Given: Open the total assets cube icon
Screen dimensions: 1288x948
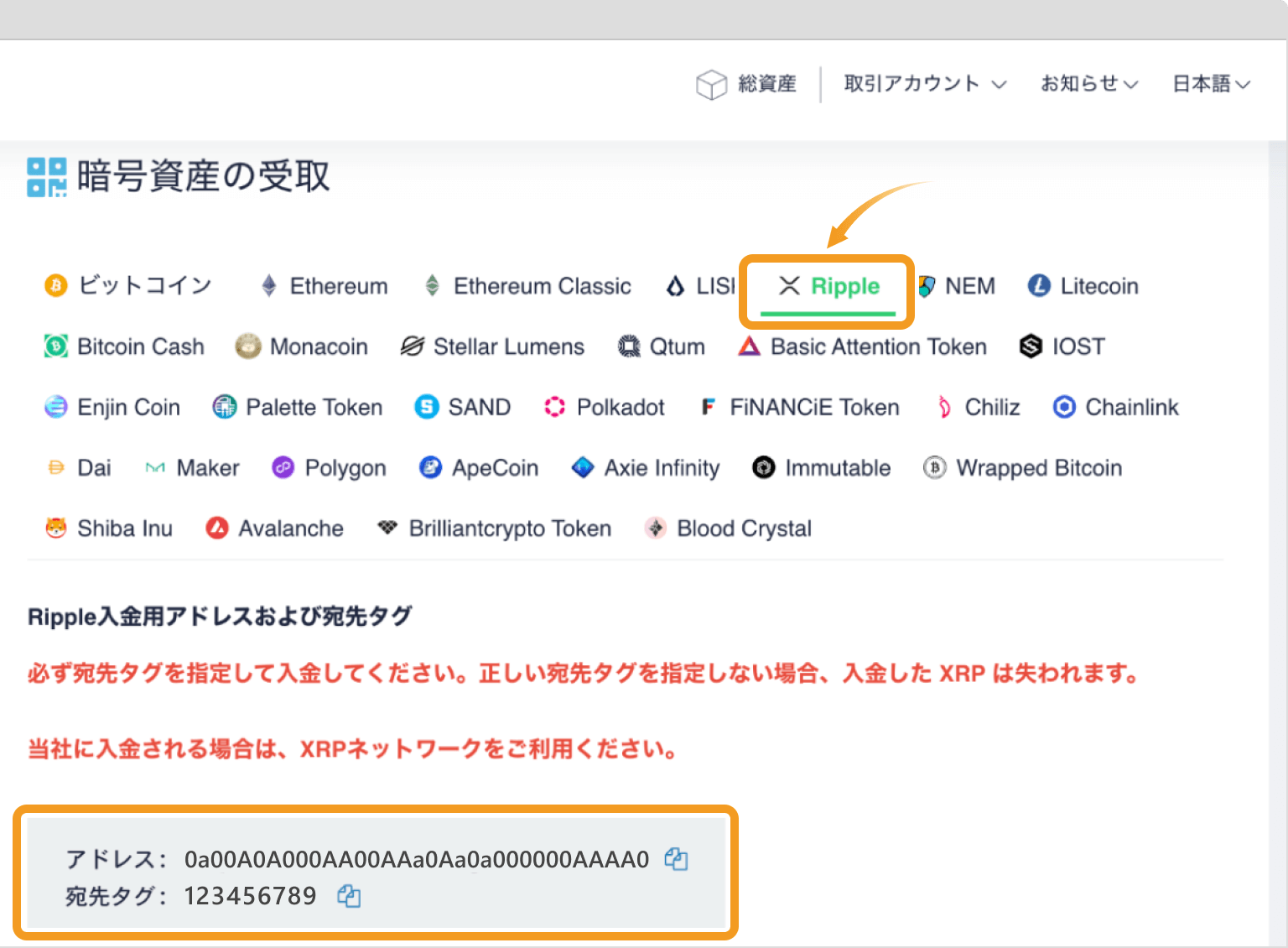Looking at the screenshot, I should click(x=711, y=84).
